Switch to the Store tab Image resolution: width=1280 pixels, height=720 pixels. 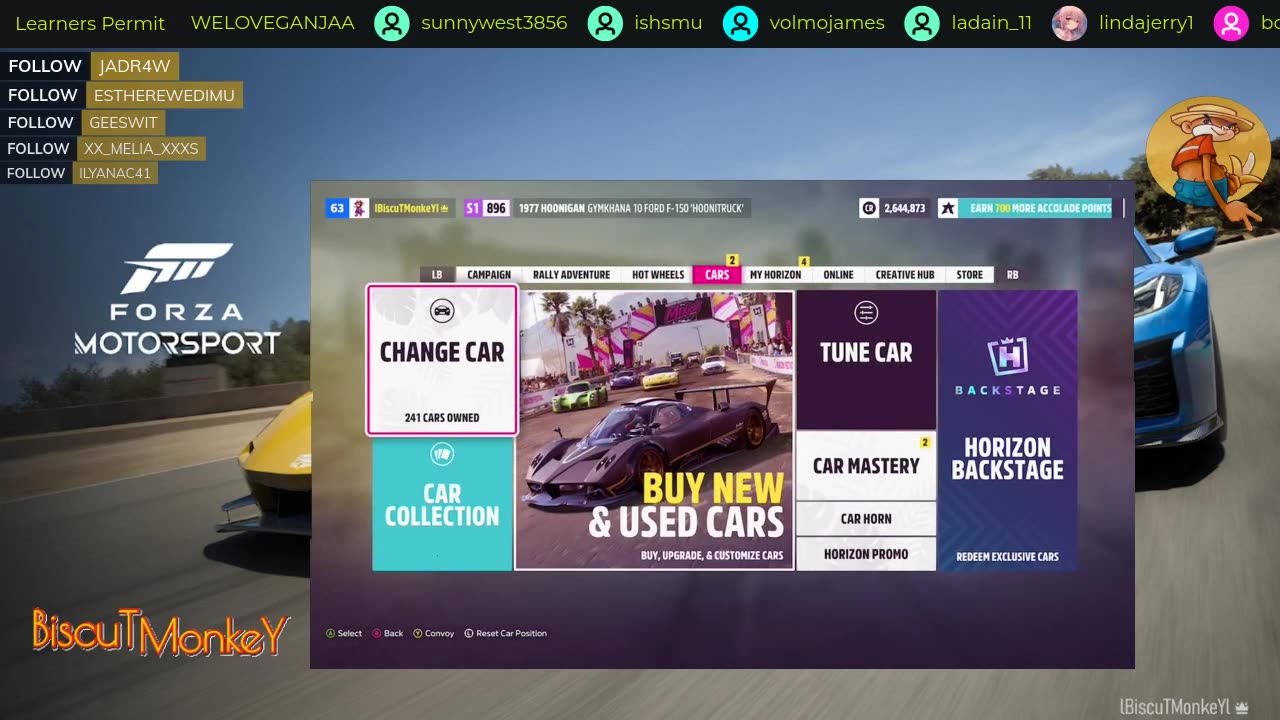[x=970, y=275]
